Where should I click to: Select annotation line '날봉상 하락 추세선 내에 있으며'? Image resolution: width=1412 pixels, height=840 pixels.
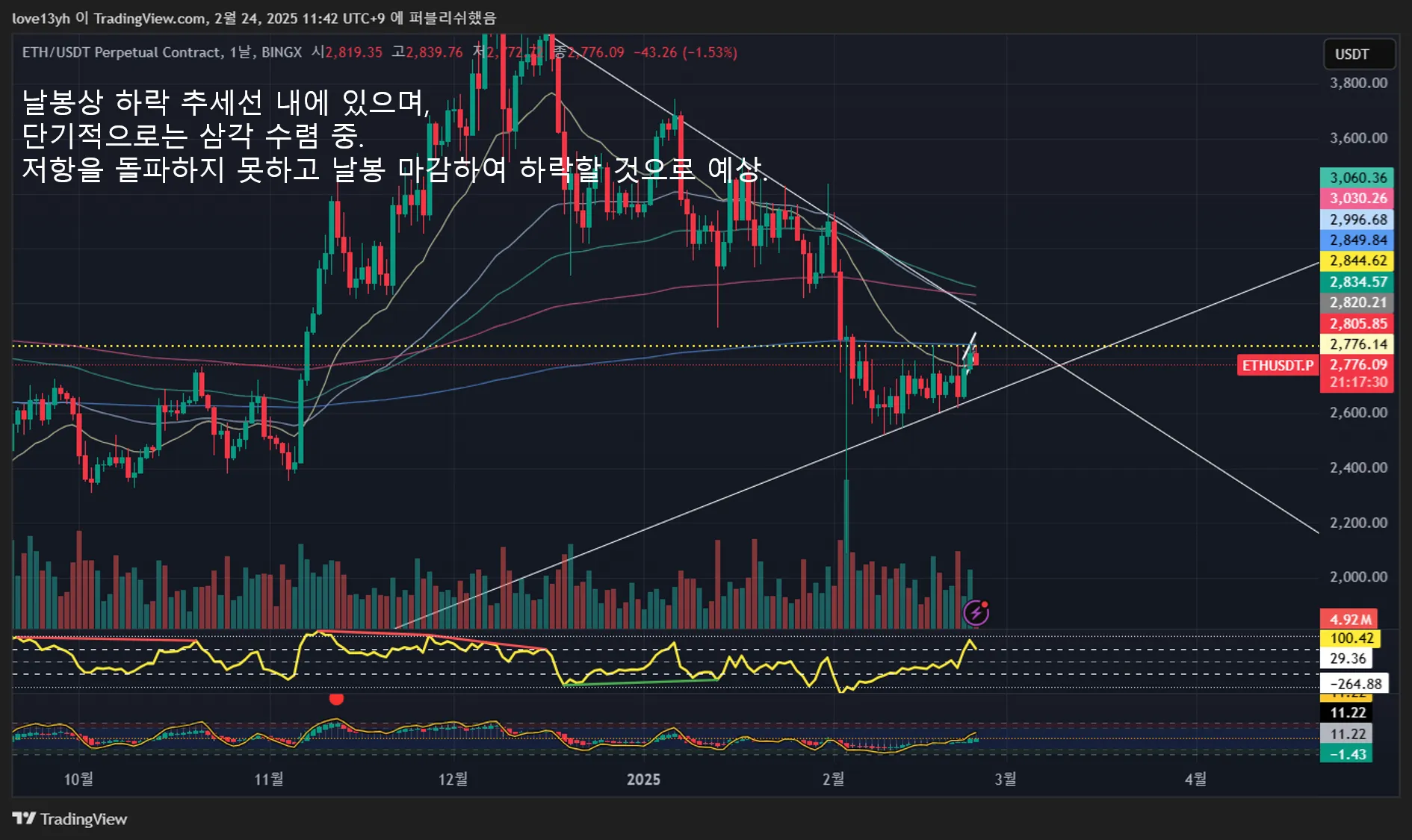pos(226,102)
